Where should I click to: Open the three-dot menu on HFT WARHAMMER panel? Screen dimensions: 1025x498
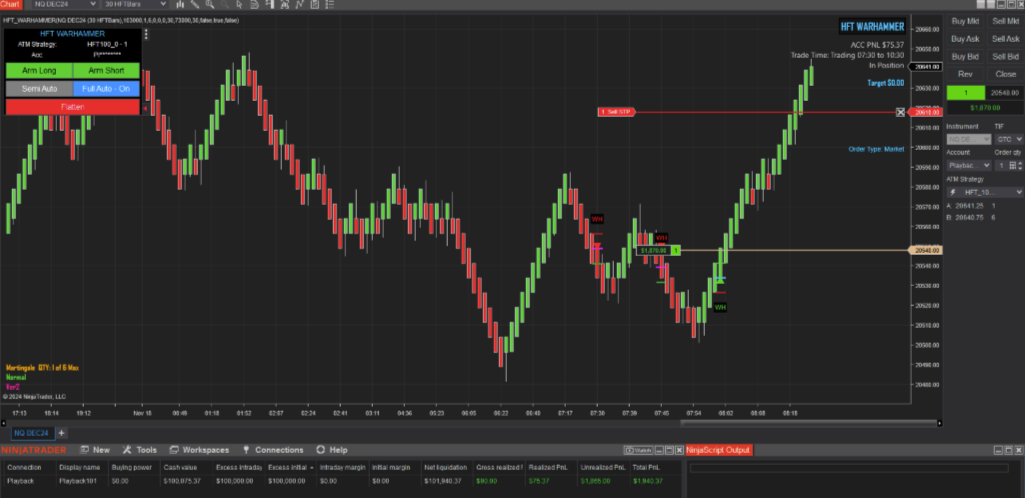click(146, 34)
